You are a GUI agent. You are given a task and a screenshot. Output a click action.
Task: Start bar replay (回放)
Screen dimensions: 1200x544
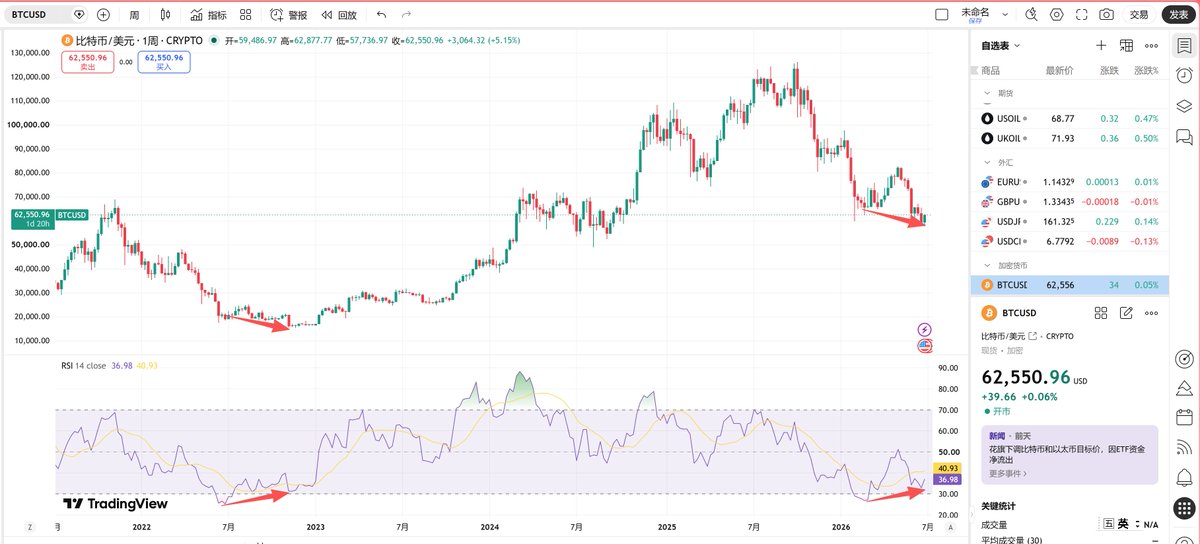coord(339,15)
